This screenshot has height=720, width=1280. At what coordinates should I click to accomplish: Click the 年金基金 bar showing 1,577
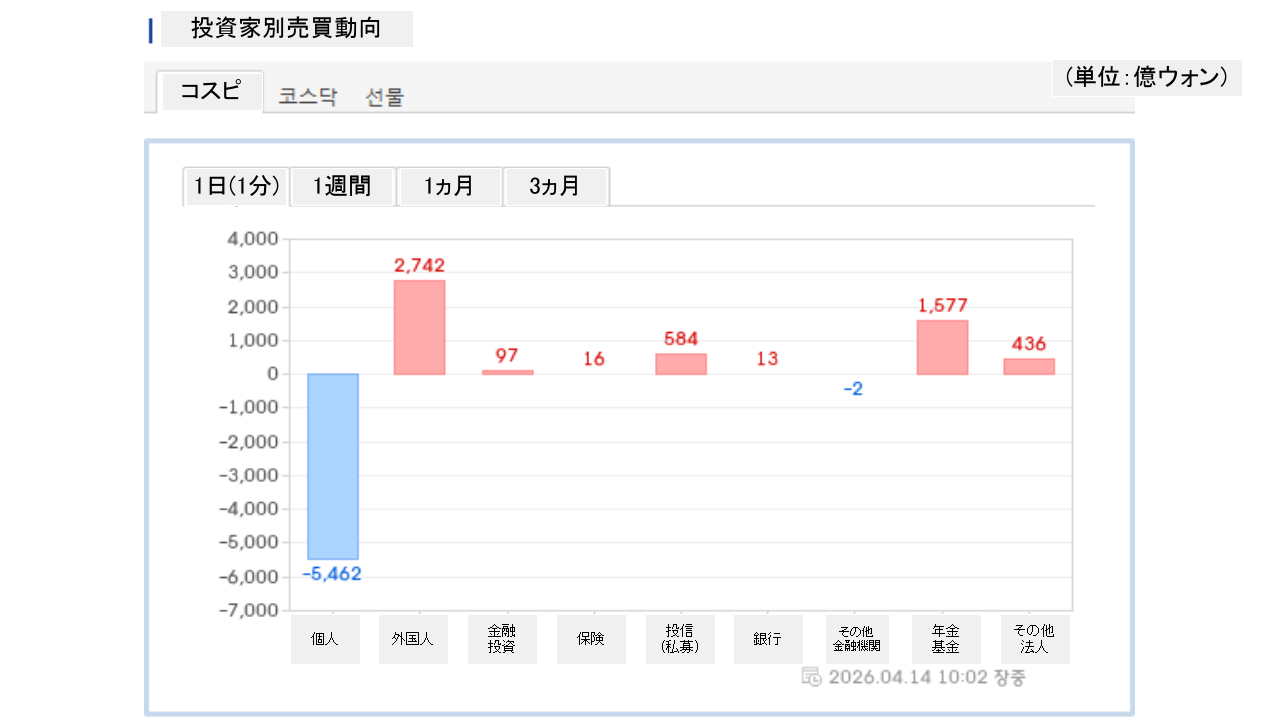coord(942,347)
